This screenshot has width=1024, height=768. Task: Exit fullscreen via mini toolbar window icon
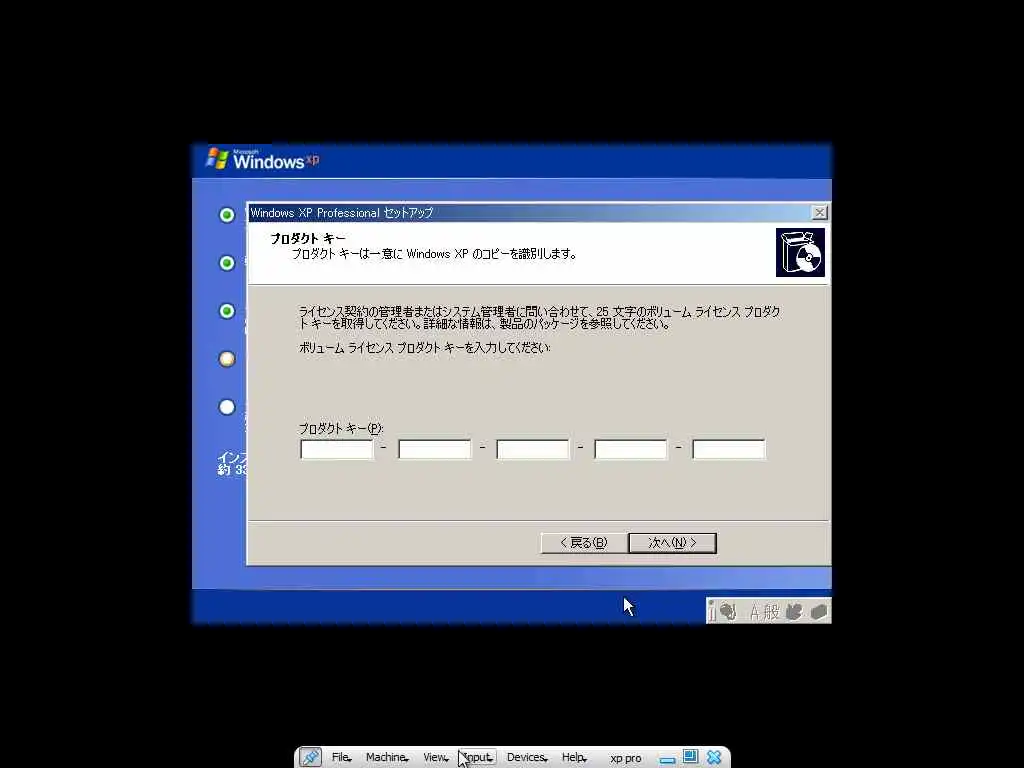point(690,757)
